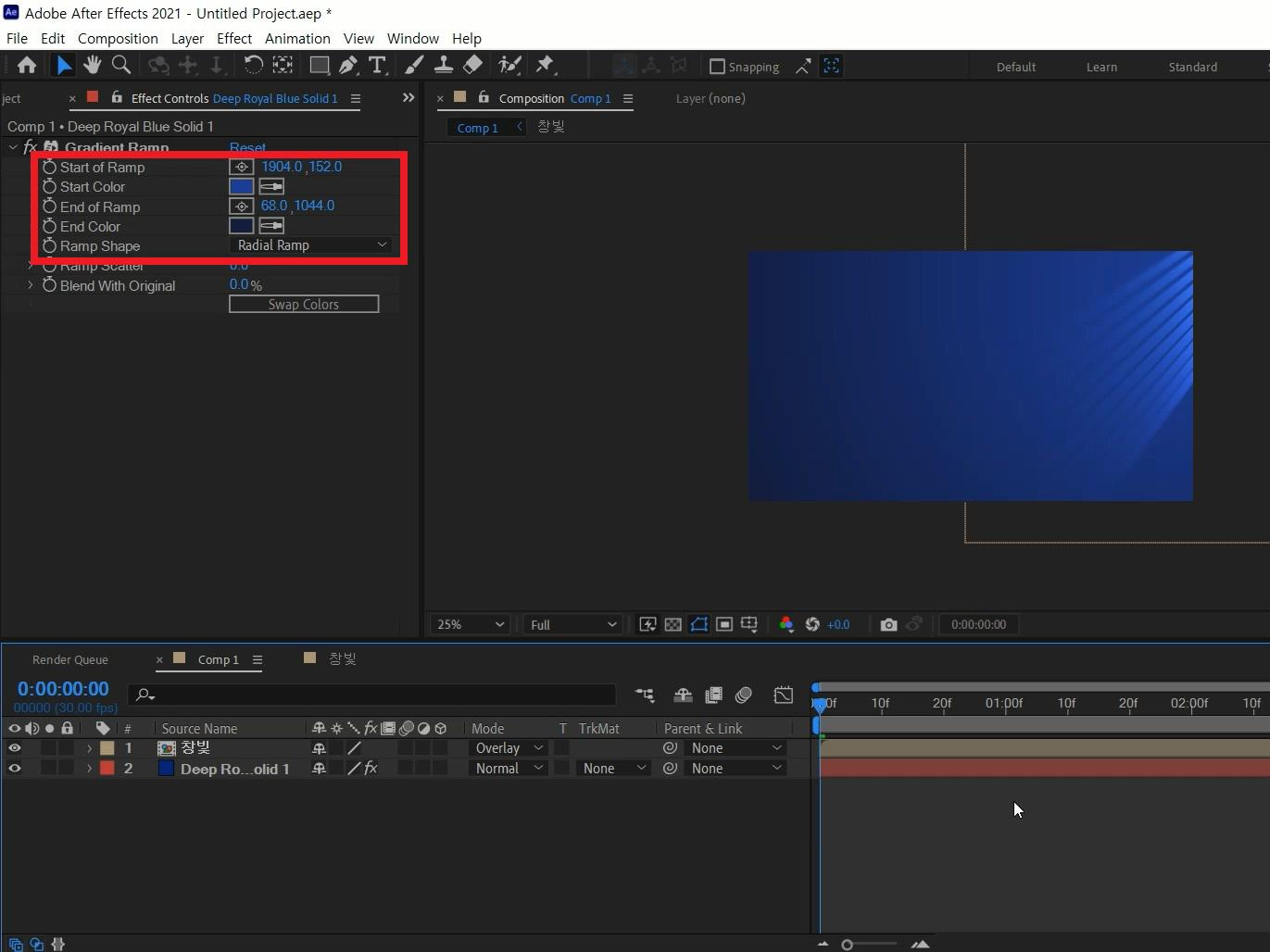
Task: Open the Composition menu
Action: pos(118,38)
